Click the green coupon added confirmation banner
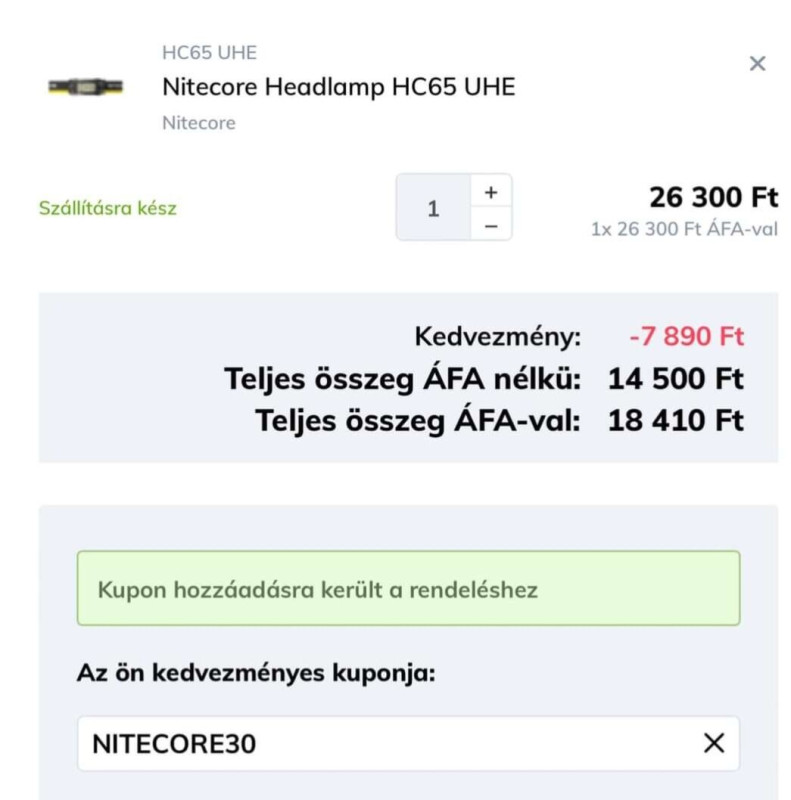The image size is (791, 800). [408, 588]
